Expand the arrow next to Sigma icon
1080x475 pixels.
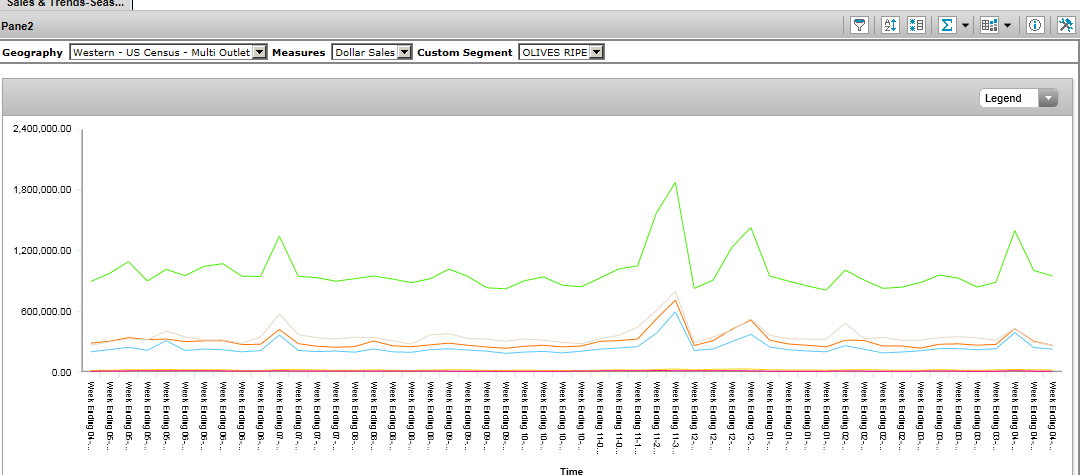coord(965,26)
